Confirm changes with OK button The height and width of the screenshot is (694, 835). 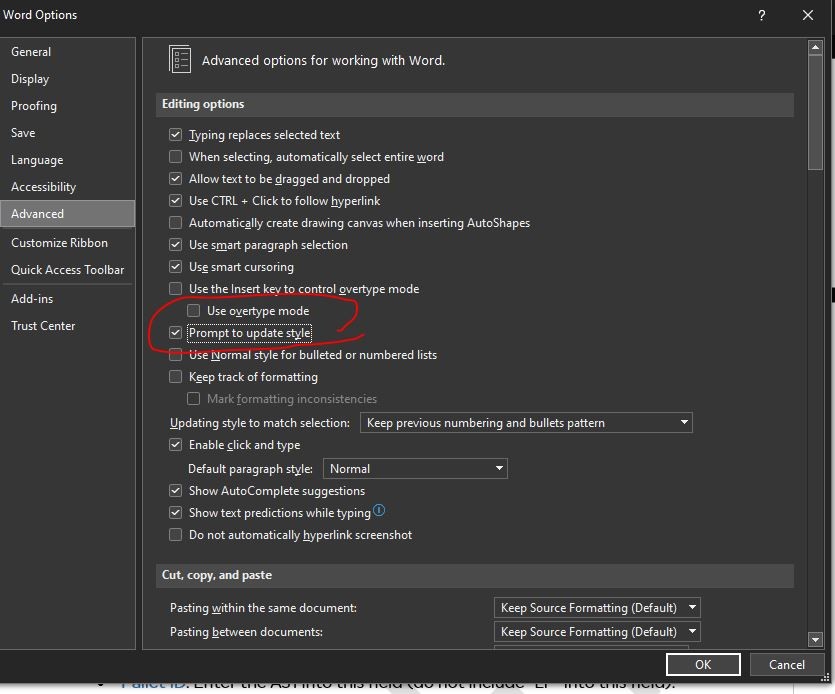pos(703,664)
